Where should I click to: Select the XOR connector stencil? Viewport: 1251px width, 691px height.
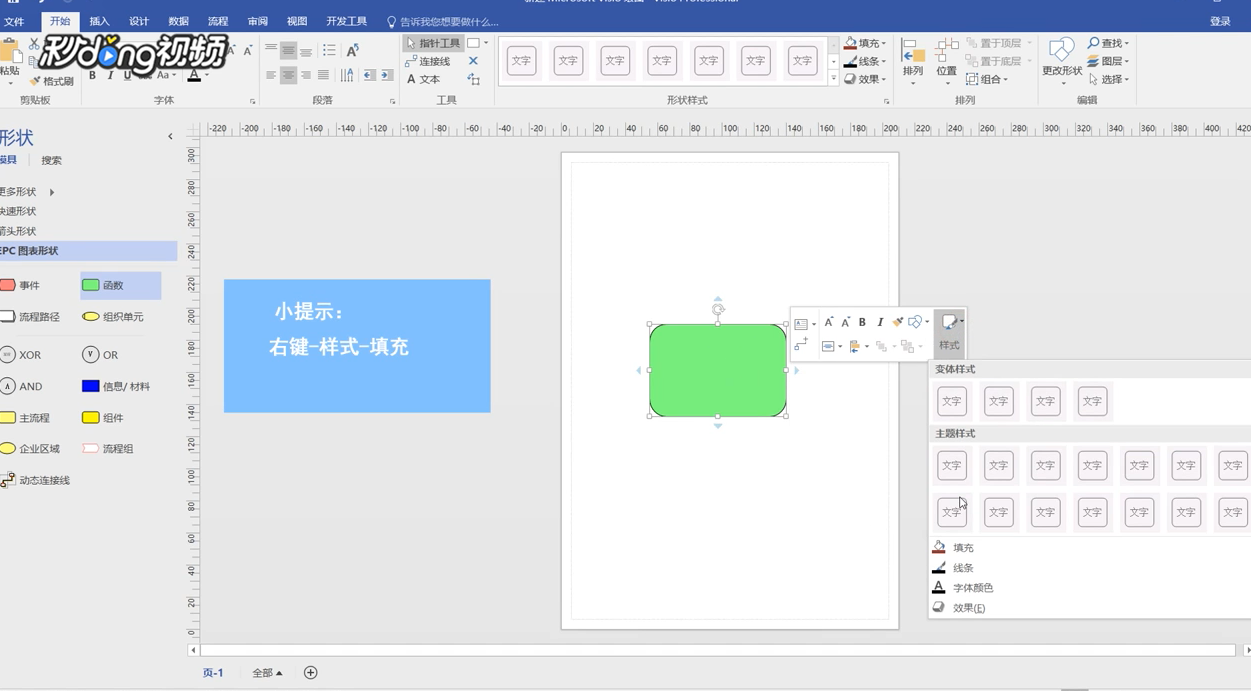[x=22, y=355]
